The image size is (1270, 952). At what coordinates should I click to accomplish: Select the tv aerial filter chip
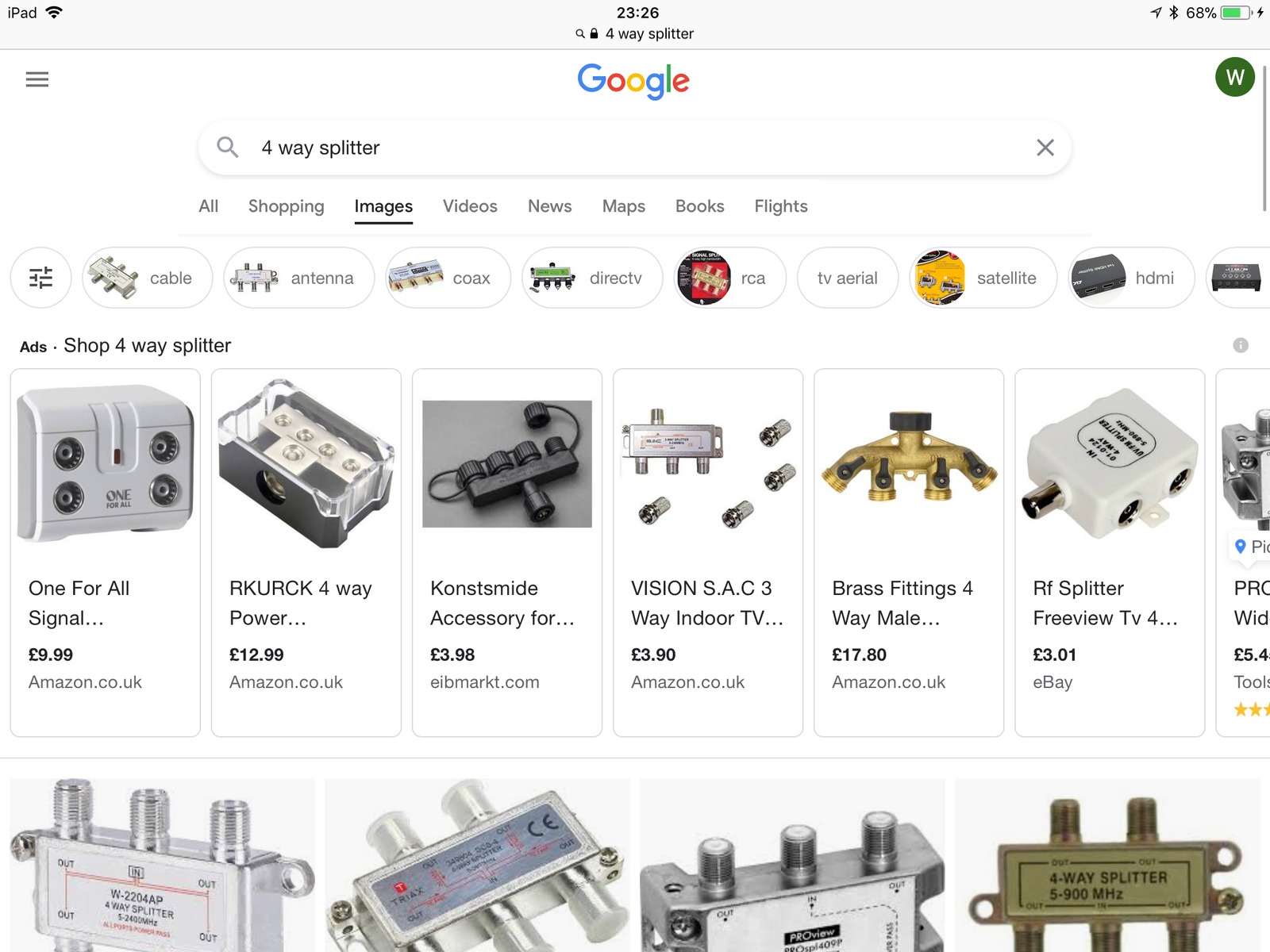point(847,278)
